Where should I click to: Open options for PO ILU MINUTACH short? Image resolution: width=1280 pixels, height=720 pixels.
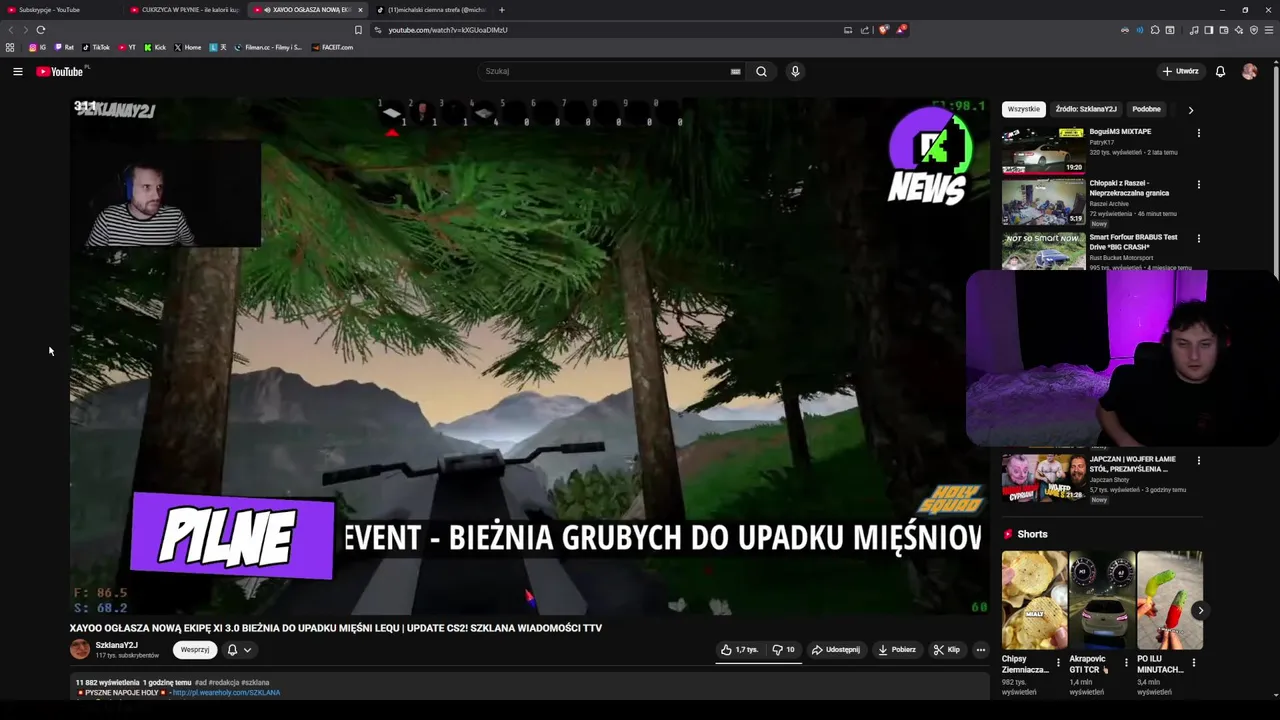coord(1193,662)
